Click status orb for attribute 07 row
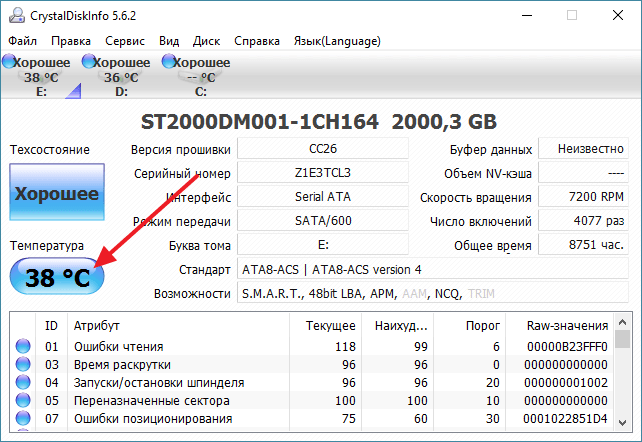The width and height of the screenshot is (642, 442). (22, 419)
